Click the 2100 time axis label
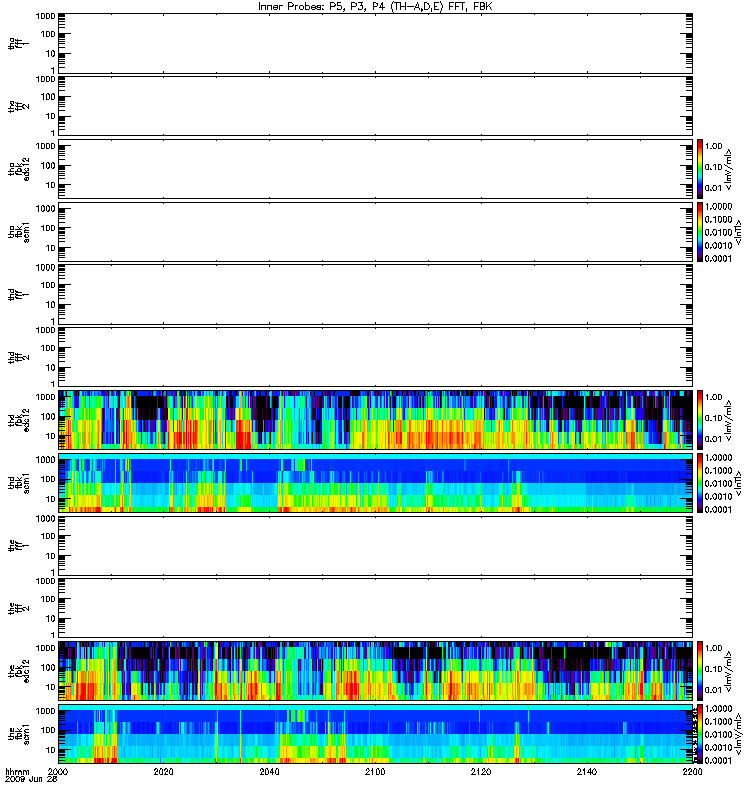The height and width of the screenshot is (800, 750). click(x=375, y=771)
